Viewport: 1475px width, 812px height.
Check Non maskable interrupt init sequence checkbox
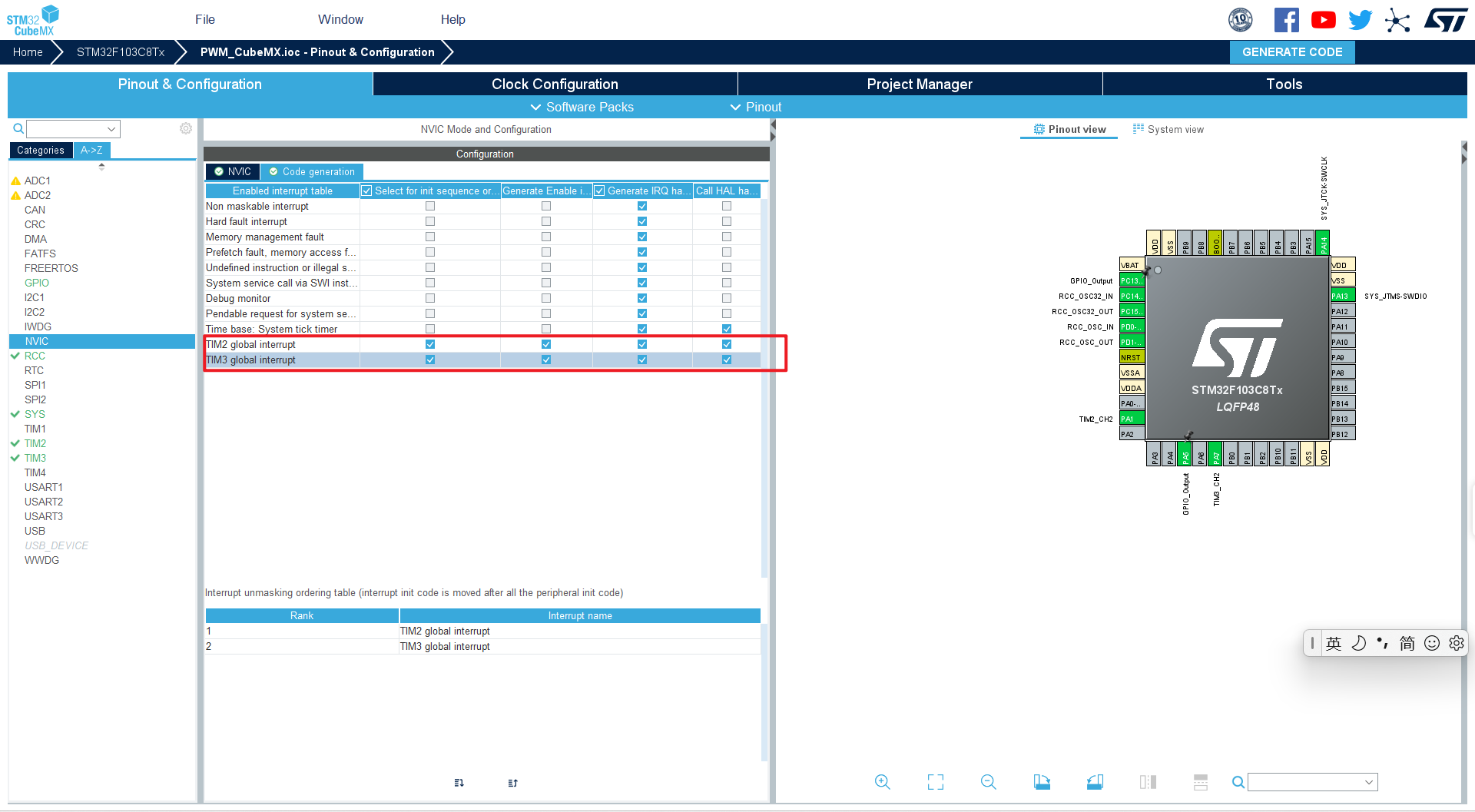tap(430, 206)
